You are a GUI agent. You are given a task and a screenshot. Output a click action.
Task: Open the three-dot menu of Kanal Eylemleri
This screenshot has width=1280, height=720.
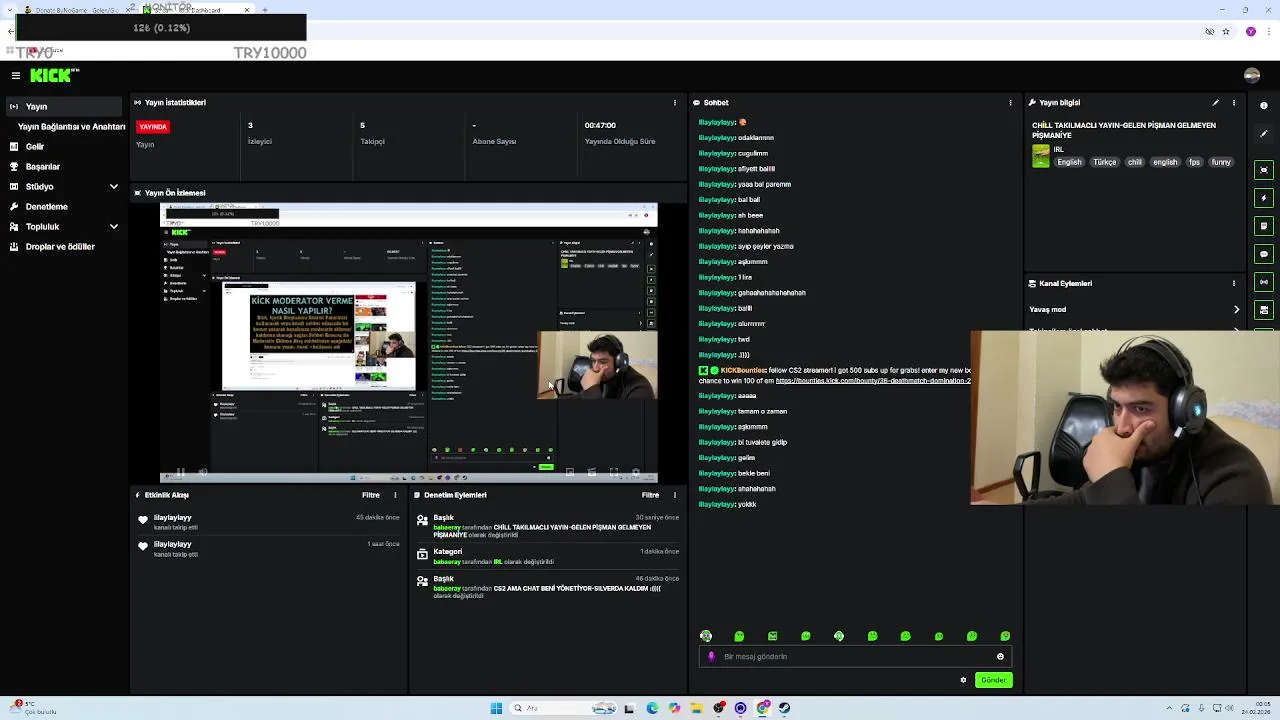click(x=1234, y=283)
